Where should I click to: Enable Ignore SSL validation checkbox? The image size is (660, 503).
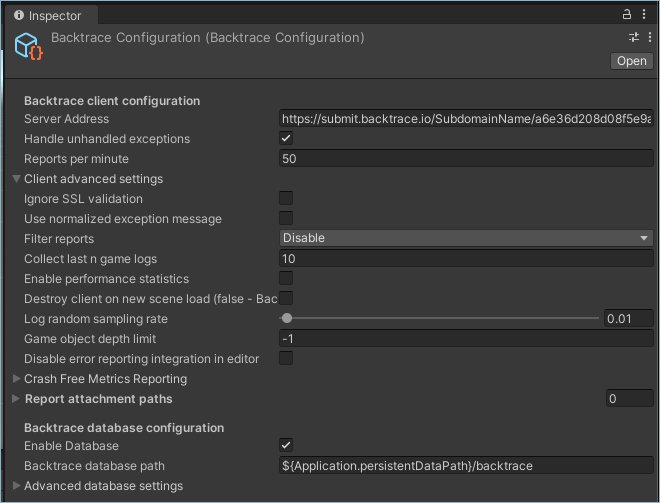286,198
